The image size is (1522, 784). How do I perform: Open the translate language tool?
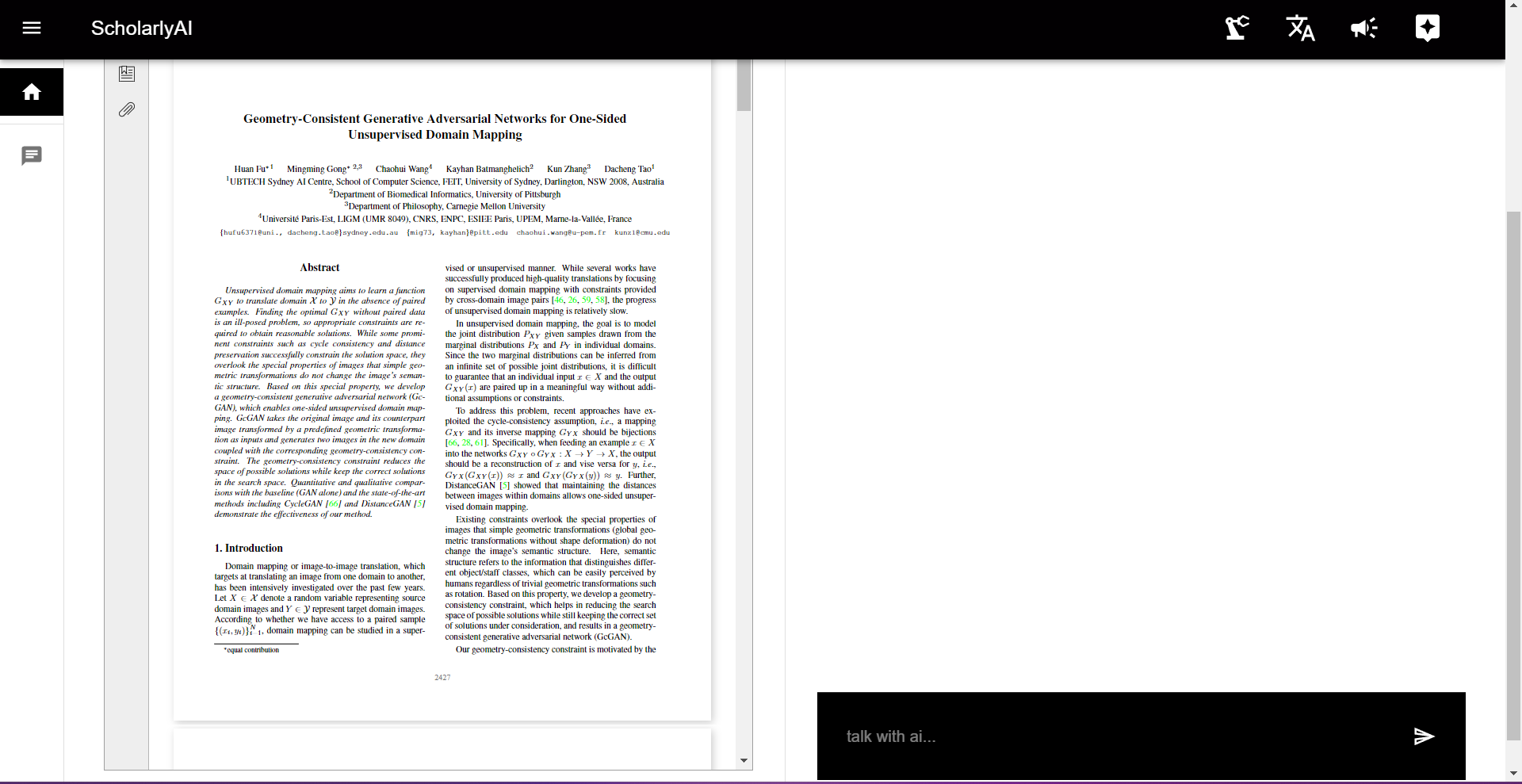[x=1300, y=29]
